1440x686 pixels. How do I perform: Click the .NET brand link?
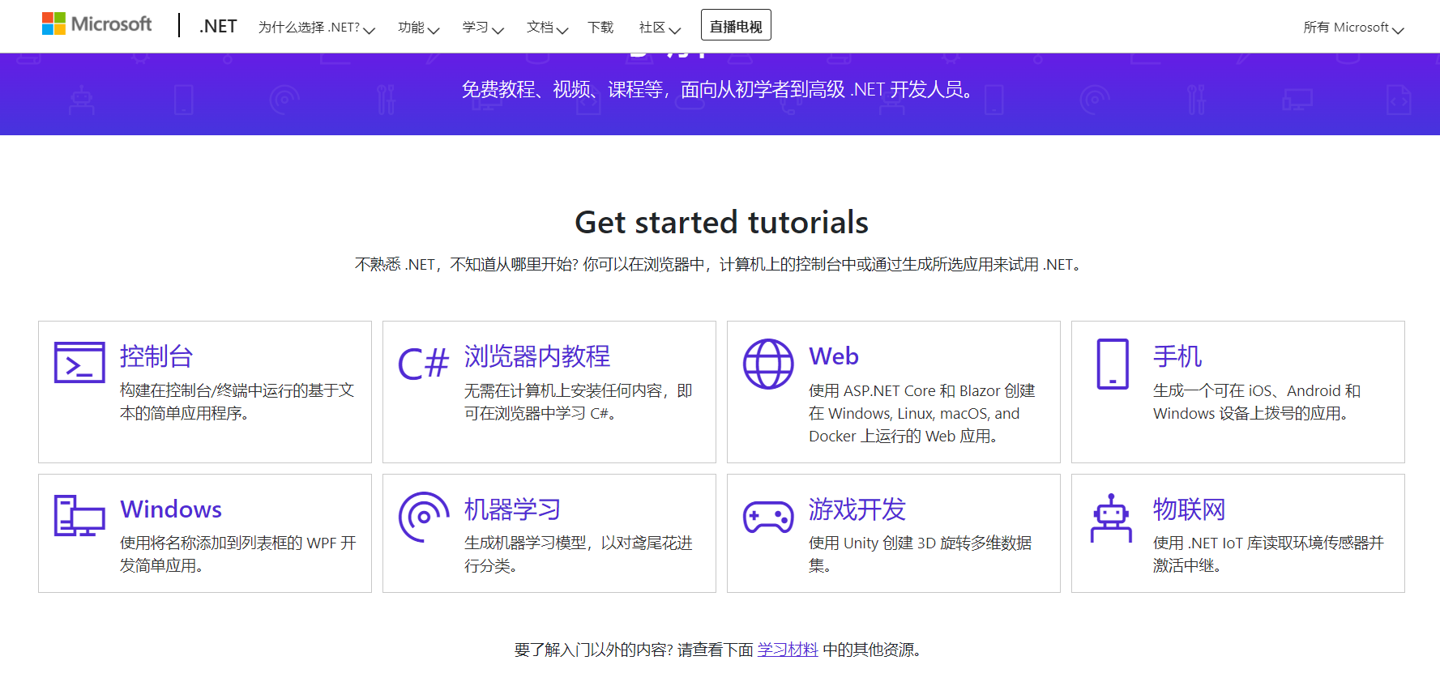[218, 26]
